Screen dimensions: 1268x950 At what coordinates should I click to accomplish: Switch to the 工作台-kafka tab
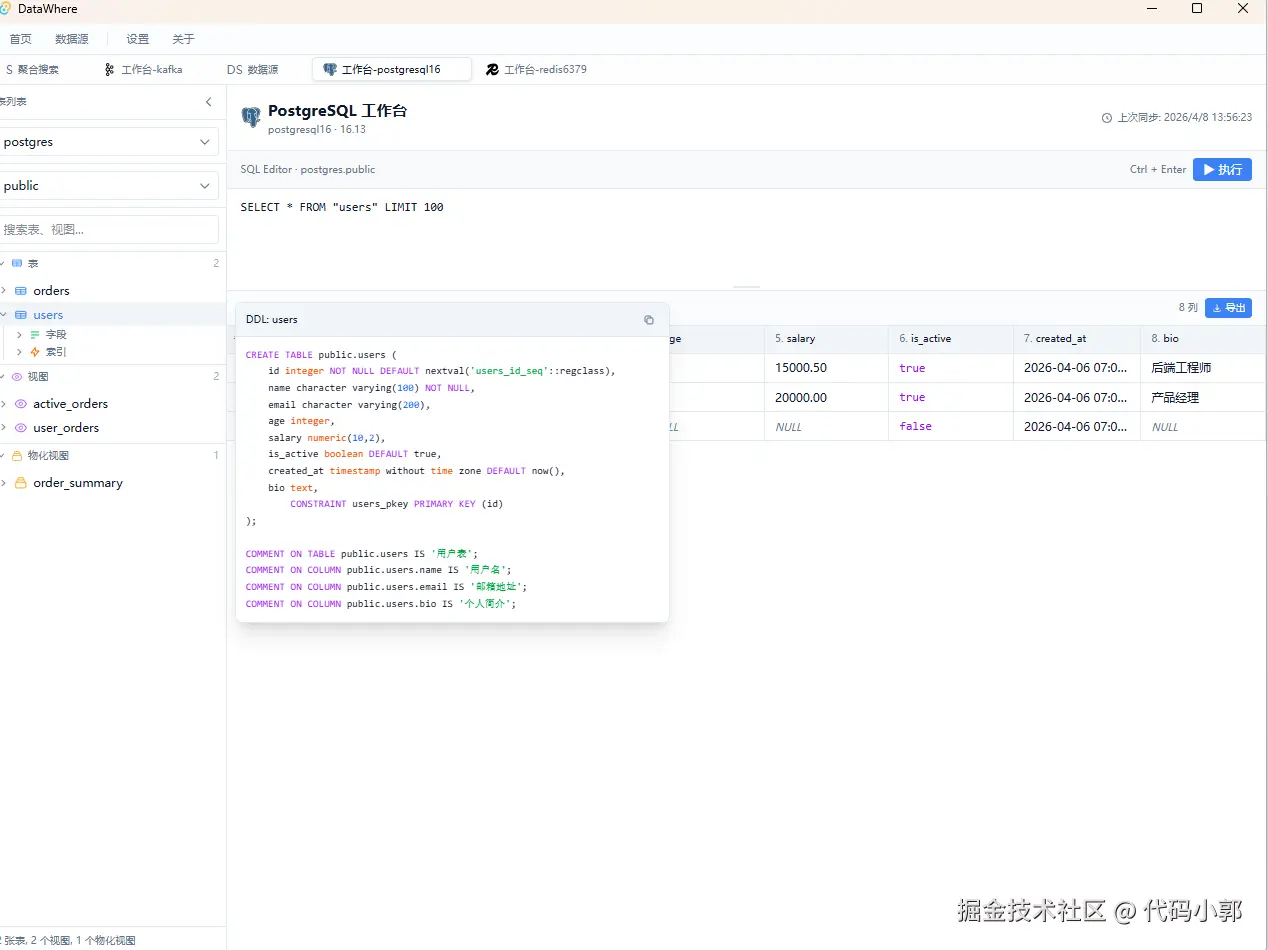click(144, 70)
